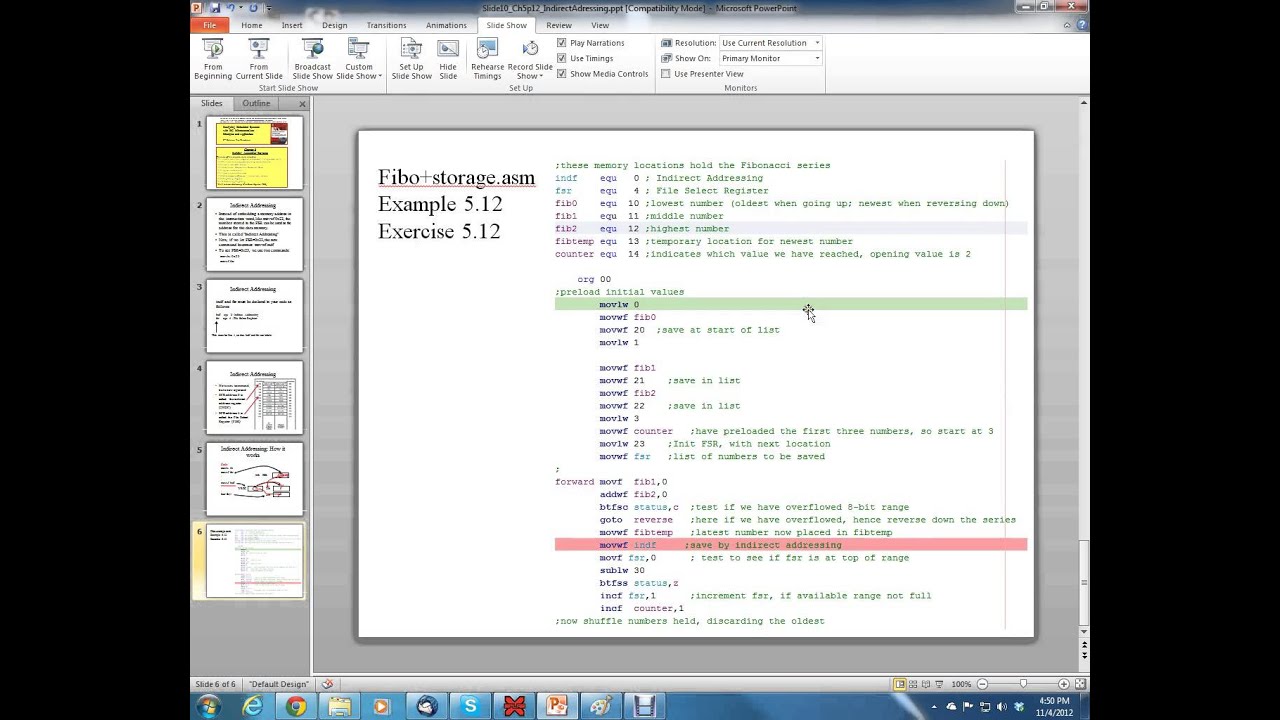Start slide show From Beginning

(x=213, y=60)
